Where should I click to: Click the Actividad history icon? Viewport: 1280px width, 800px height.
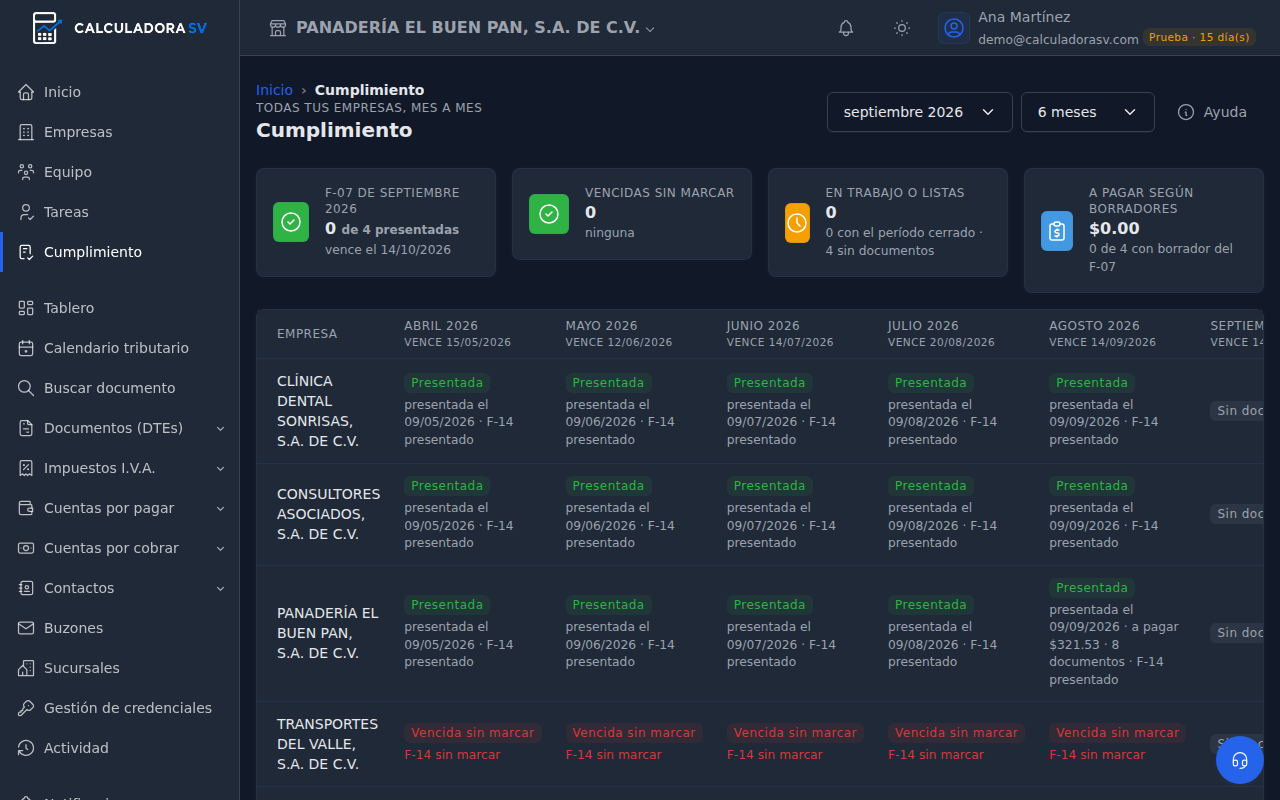pos(26,748)
